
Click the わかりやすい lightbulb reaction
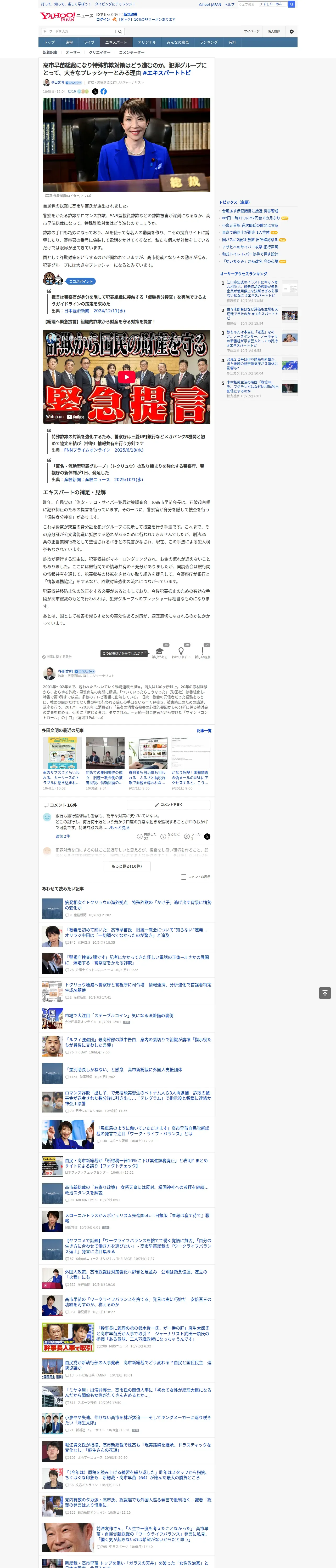[x=181, y=651]
